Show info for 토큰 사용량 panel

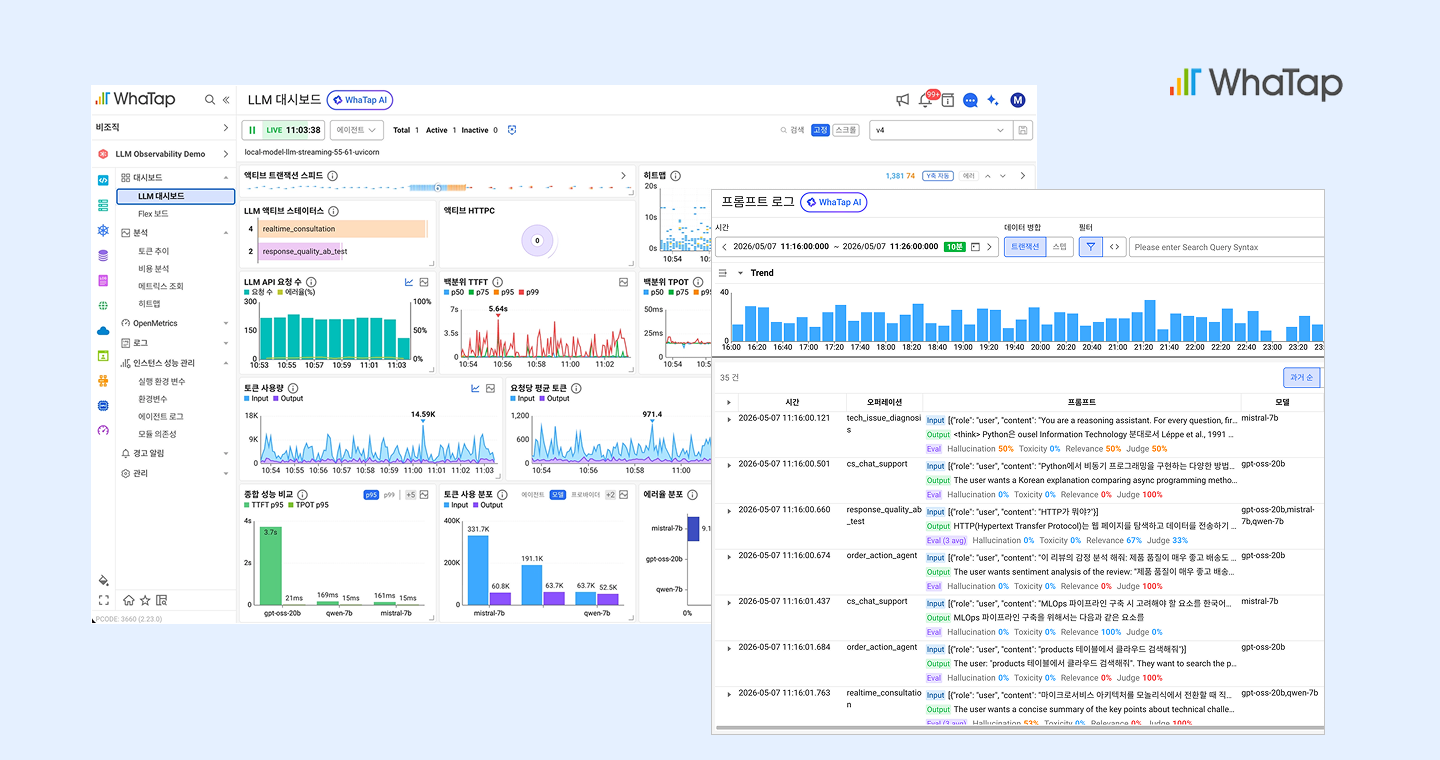[293, 388]
